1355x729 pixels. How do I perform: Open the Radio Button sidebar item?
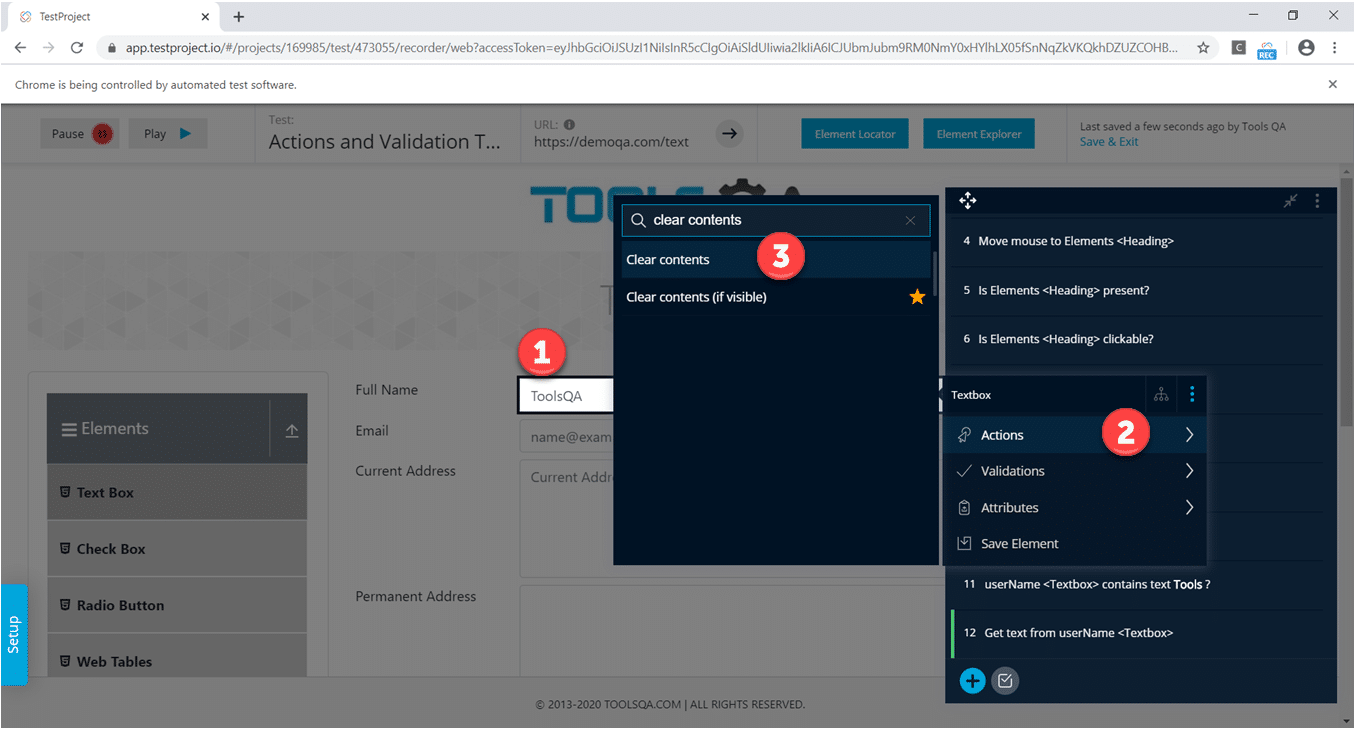pyautogui.click(x=177, y=605)
